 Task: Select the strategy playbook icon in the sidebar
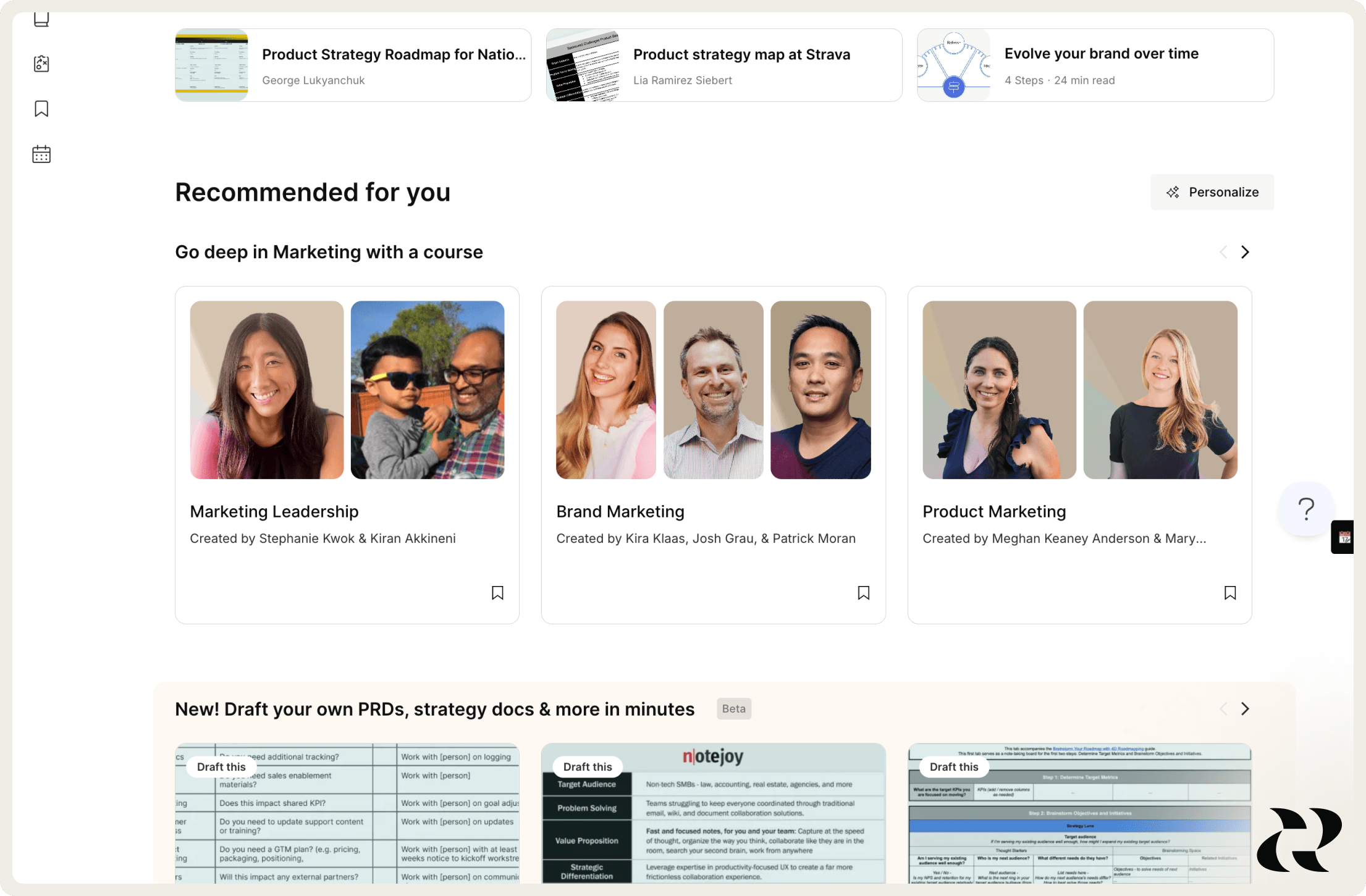click(41, 64)
